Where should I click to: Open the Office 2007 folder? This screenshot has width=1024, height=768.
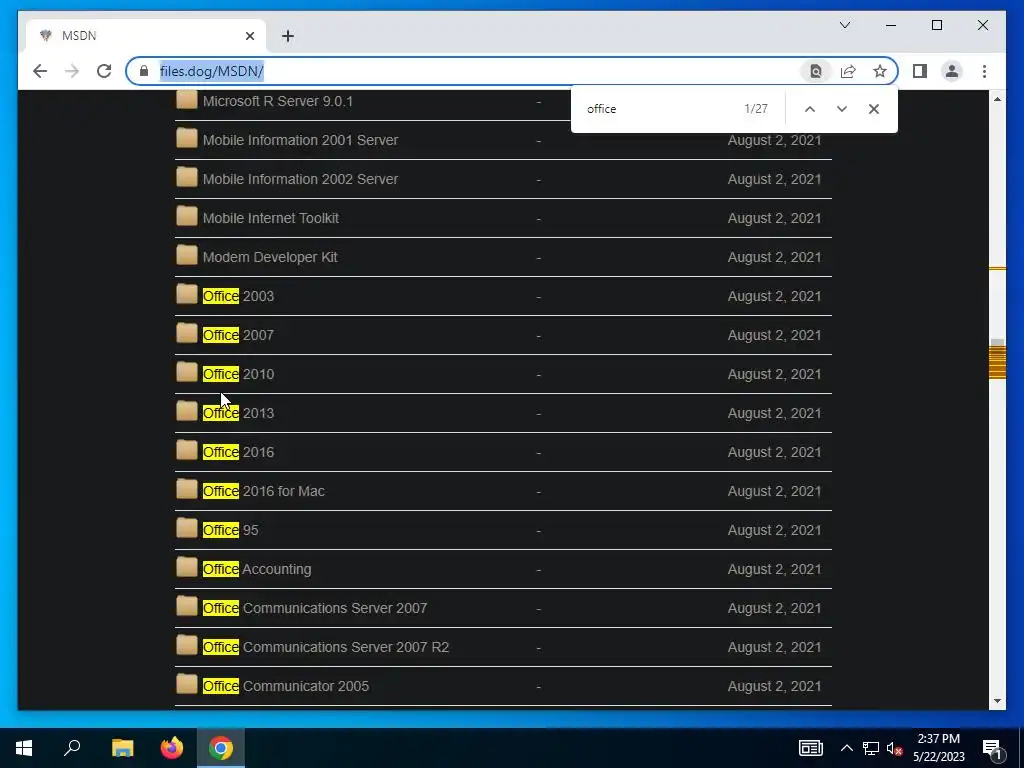click(x=238, y=335)
